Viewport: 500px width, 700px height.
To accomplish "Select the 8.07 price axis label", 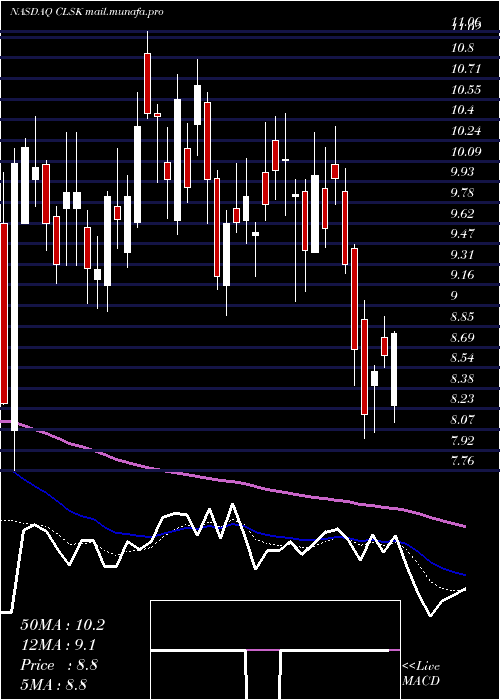I will [x=462, y=421].
